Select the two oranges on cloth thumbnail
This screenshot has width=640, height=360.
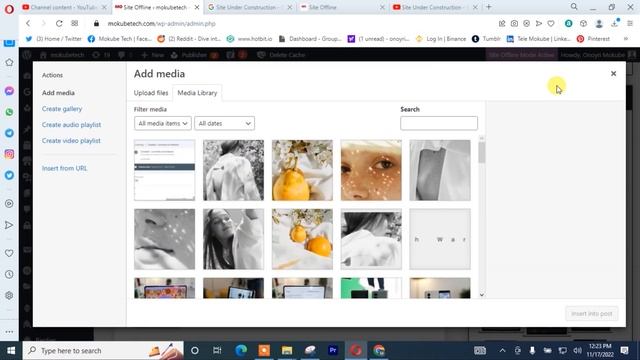point(302,239)
